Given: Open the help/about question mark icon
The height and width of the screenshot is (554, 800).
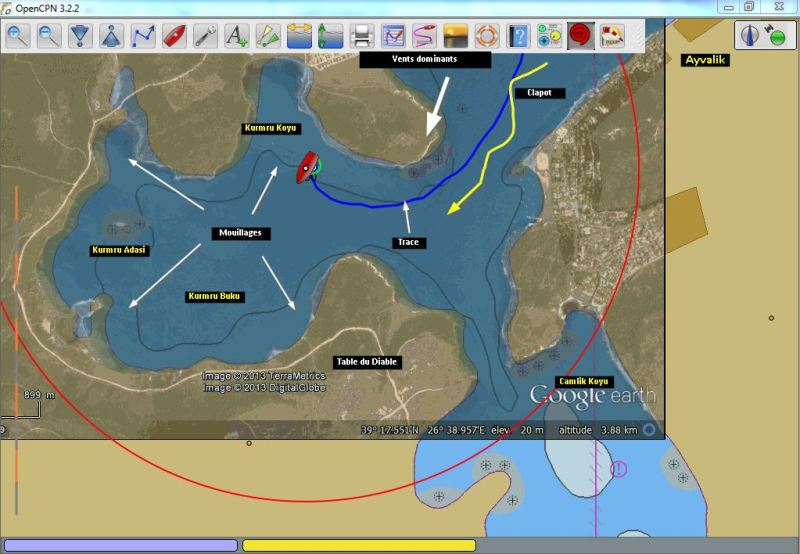Looking at the screenshot, I should [x=517, y=37].
